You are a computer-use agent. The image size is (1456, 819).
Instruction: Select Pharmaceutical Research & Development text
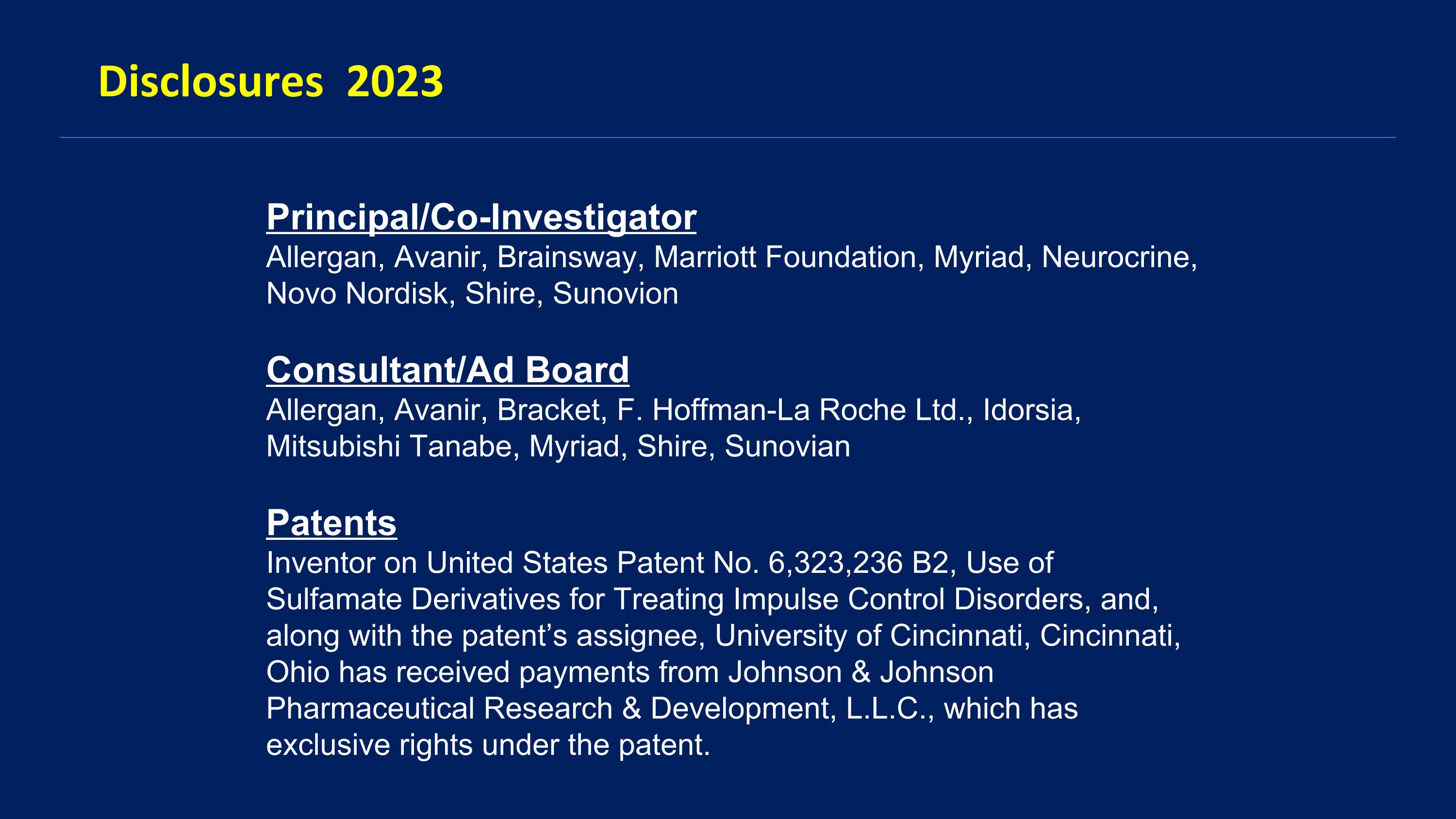point(551,709)
